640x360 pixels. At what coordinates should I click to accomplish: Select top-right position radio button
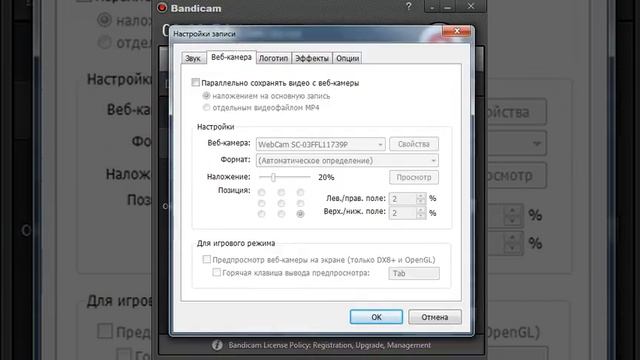[300, 192]
